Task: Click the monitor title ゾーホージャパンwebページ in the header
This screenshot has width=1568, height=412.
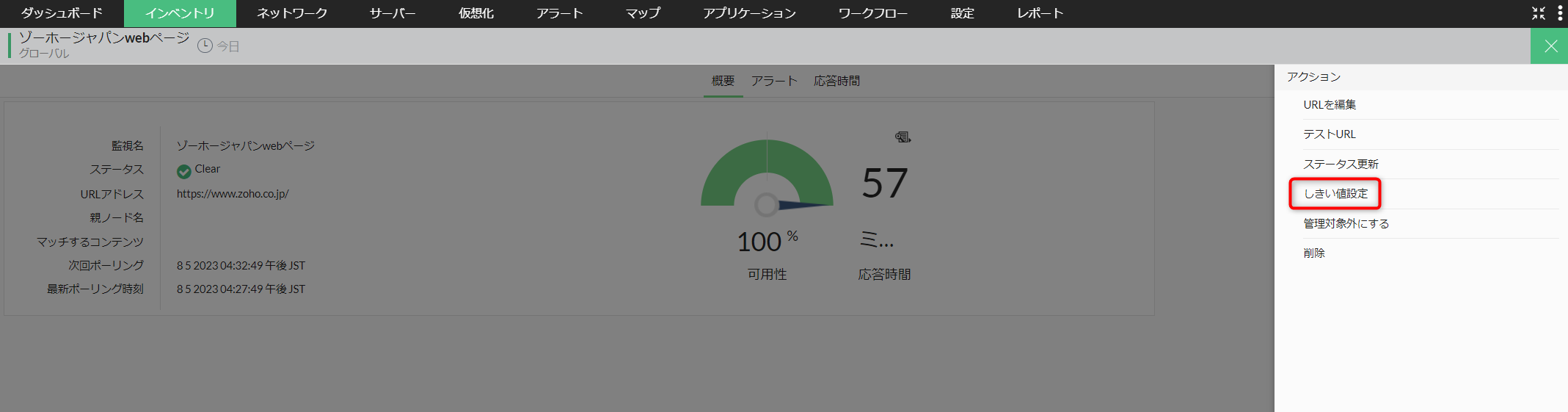Action: click(104, 37)
